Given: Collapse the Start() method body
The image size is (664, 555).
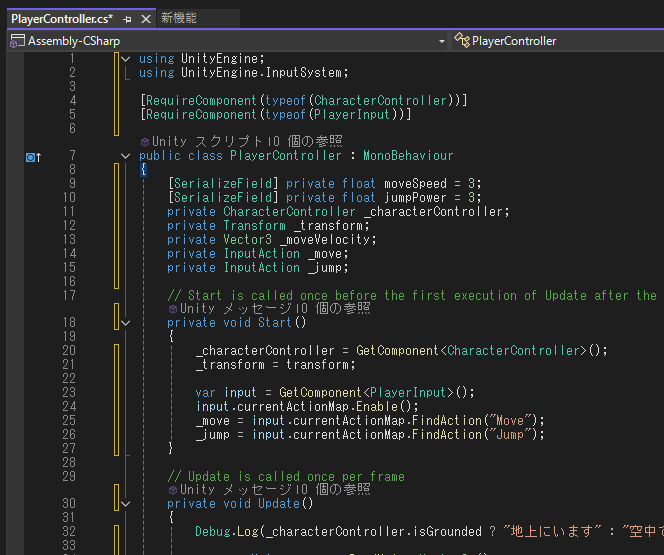Looking at the screenshot, I should click(x=125, y=323).
